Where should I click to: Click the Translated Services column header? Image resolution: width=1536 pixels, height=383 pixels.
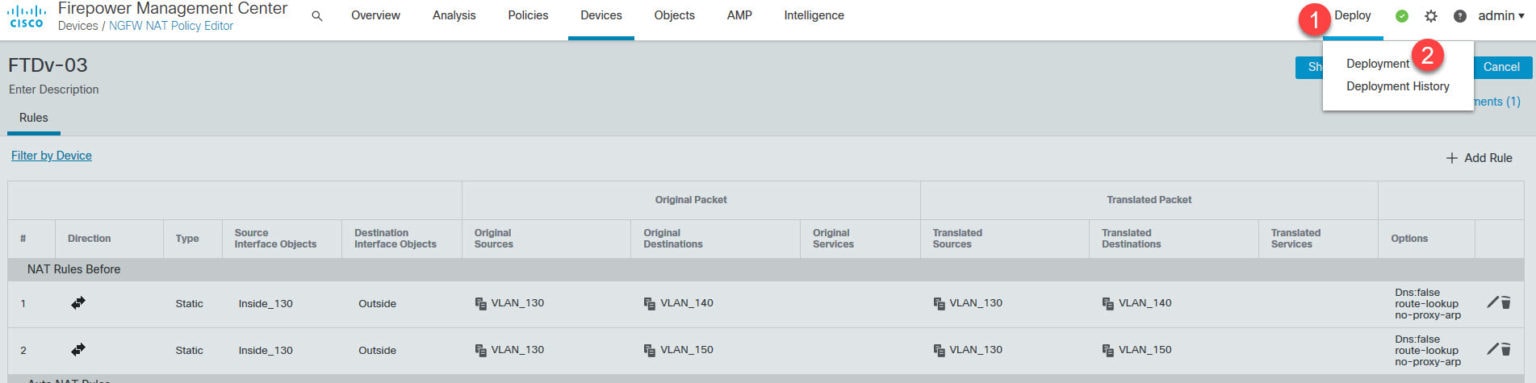click(x=1296, y=239)
